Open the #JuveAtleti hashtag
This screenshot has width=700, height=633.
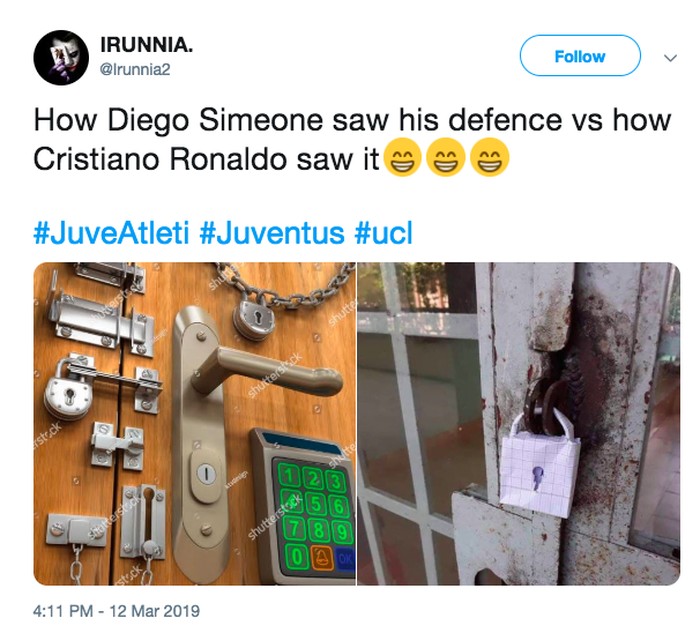[112, 233]
